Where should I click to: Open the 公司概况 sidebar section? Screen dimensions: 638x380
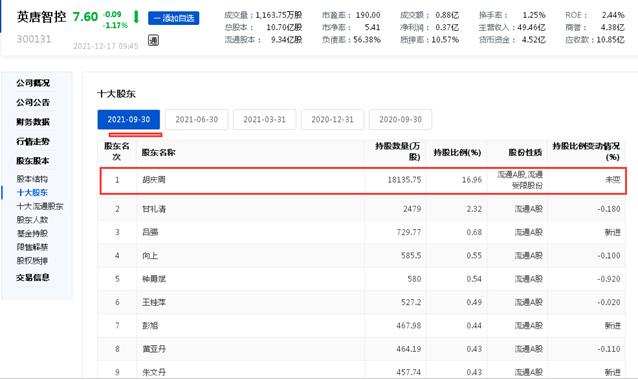click(x=33, y=83)
